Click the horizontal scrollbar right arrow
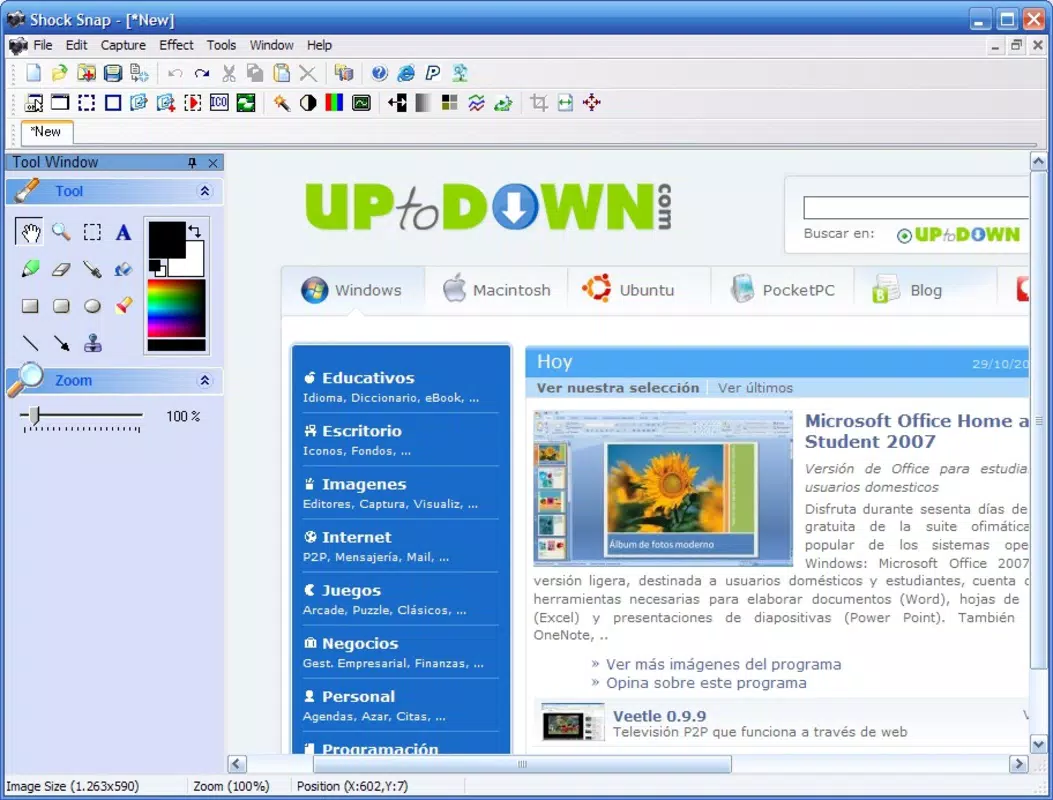Screen dimensions: 1053x800 coord(1019,764)
